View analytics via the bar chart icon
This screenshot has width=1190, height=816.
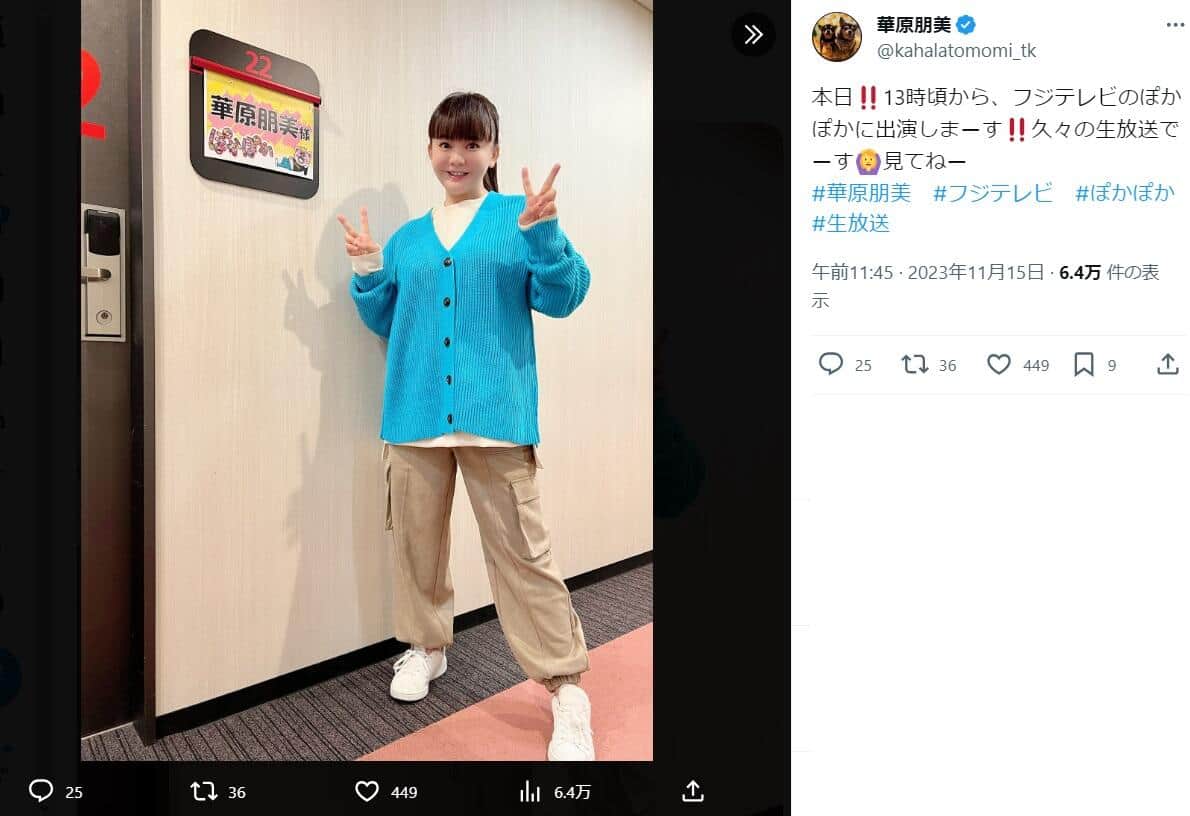pos(530,792)
